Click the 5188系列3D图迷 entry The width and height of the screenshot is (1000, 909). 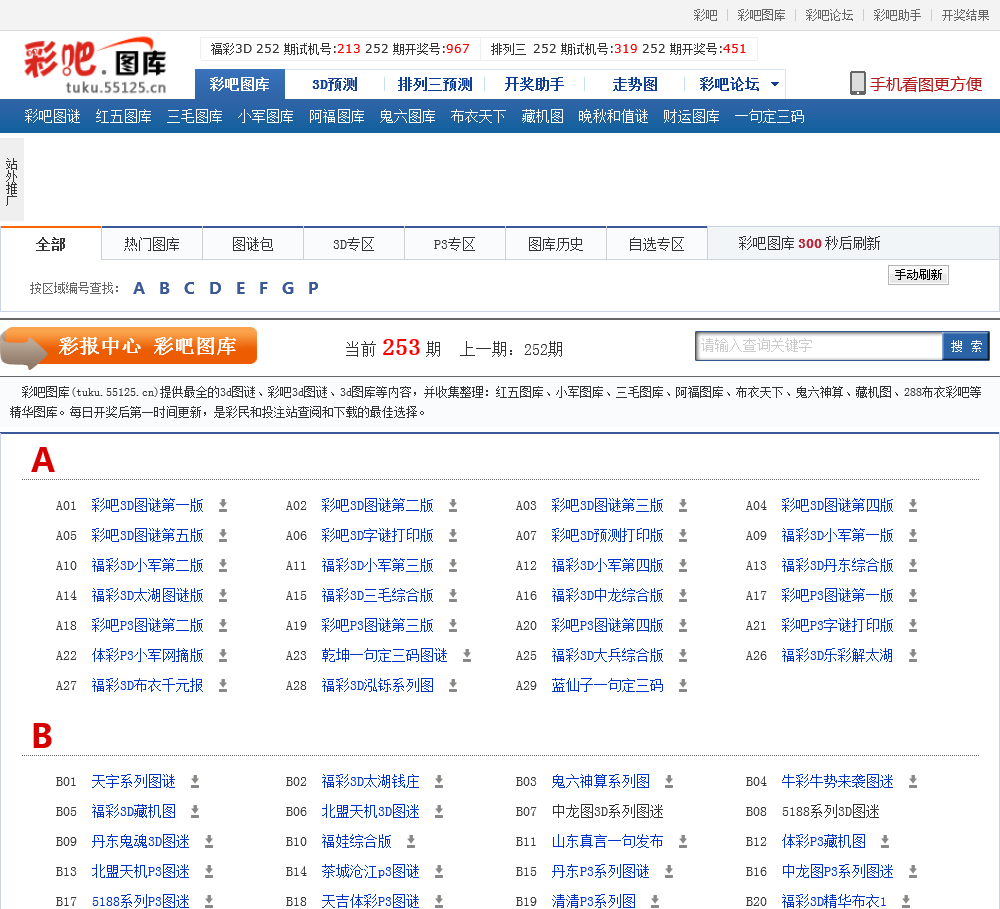tap(830, 812)
